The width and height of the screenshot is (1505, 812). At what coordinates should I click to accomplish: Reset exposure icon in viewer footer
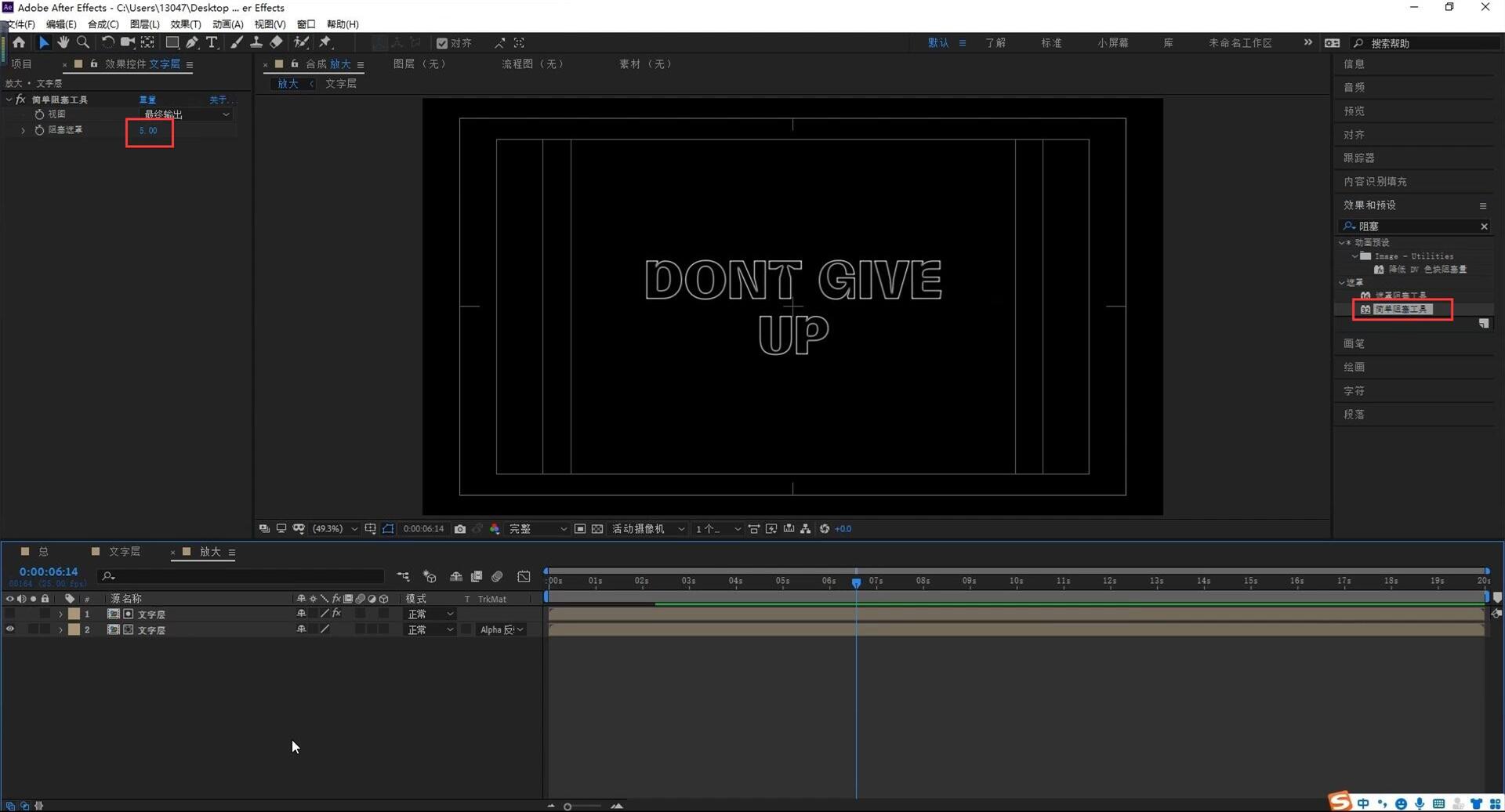click(825, 529)
